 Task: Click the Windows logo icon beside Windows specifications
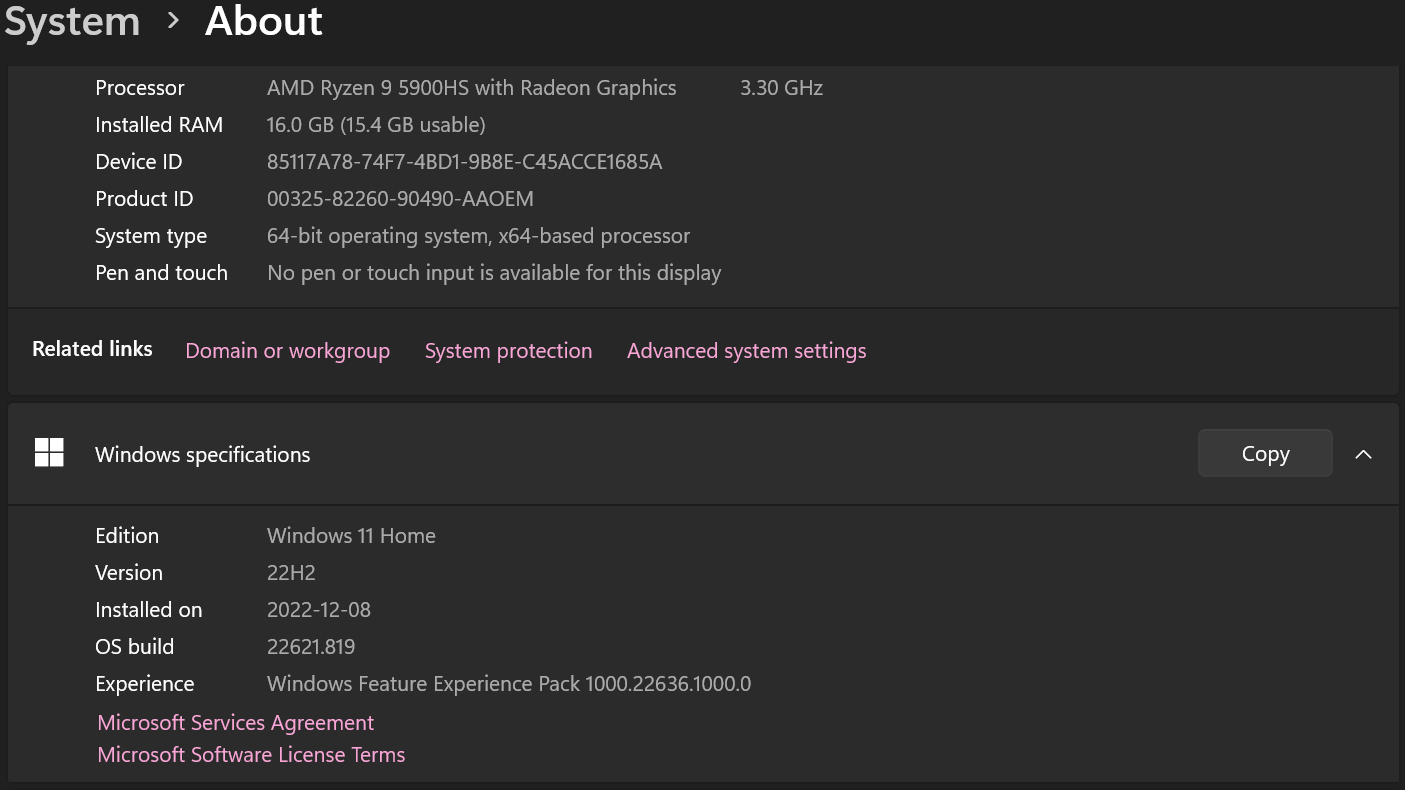pos(49,453)
